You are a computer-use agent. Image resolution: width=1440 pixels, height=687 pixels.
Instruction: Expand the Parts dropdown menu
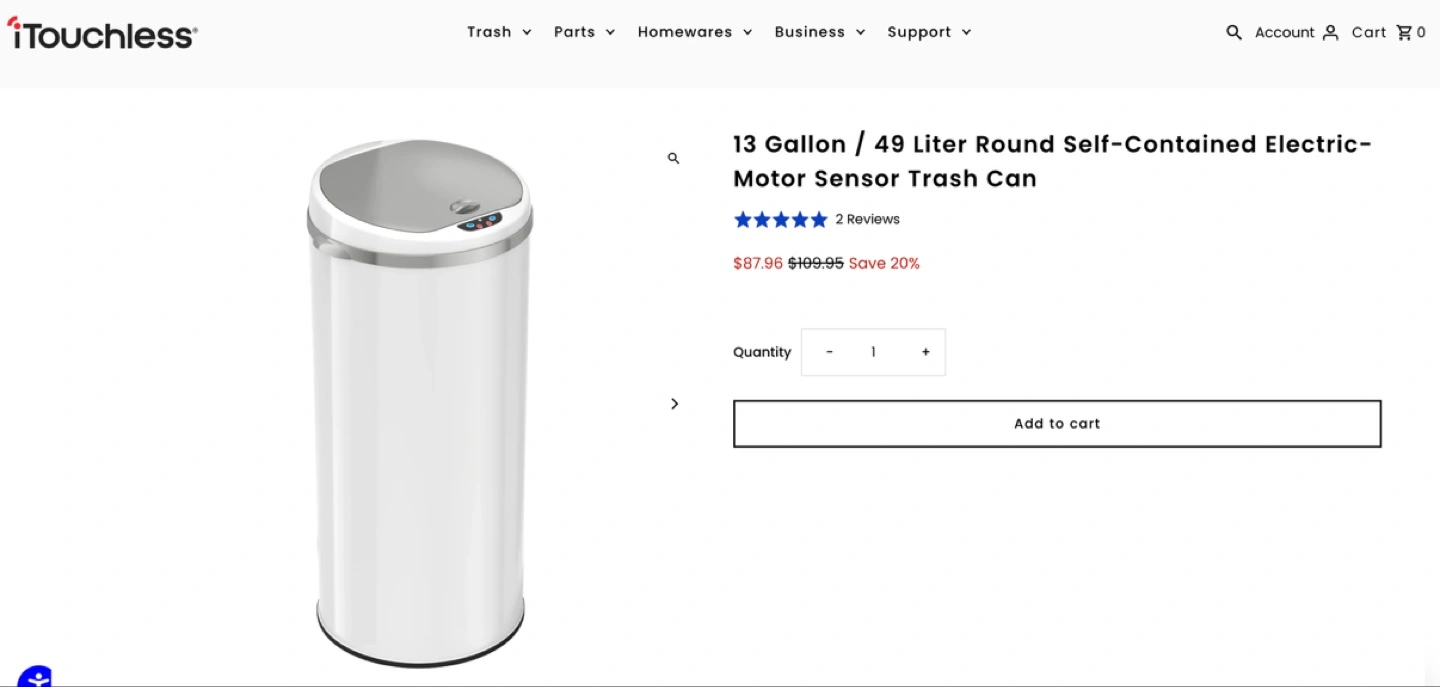pos(584,32)
